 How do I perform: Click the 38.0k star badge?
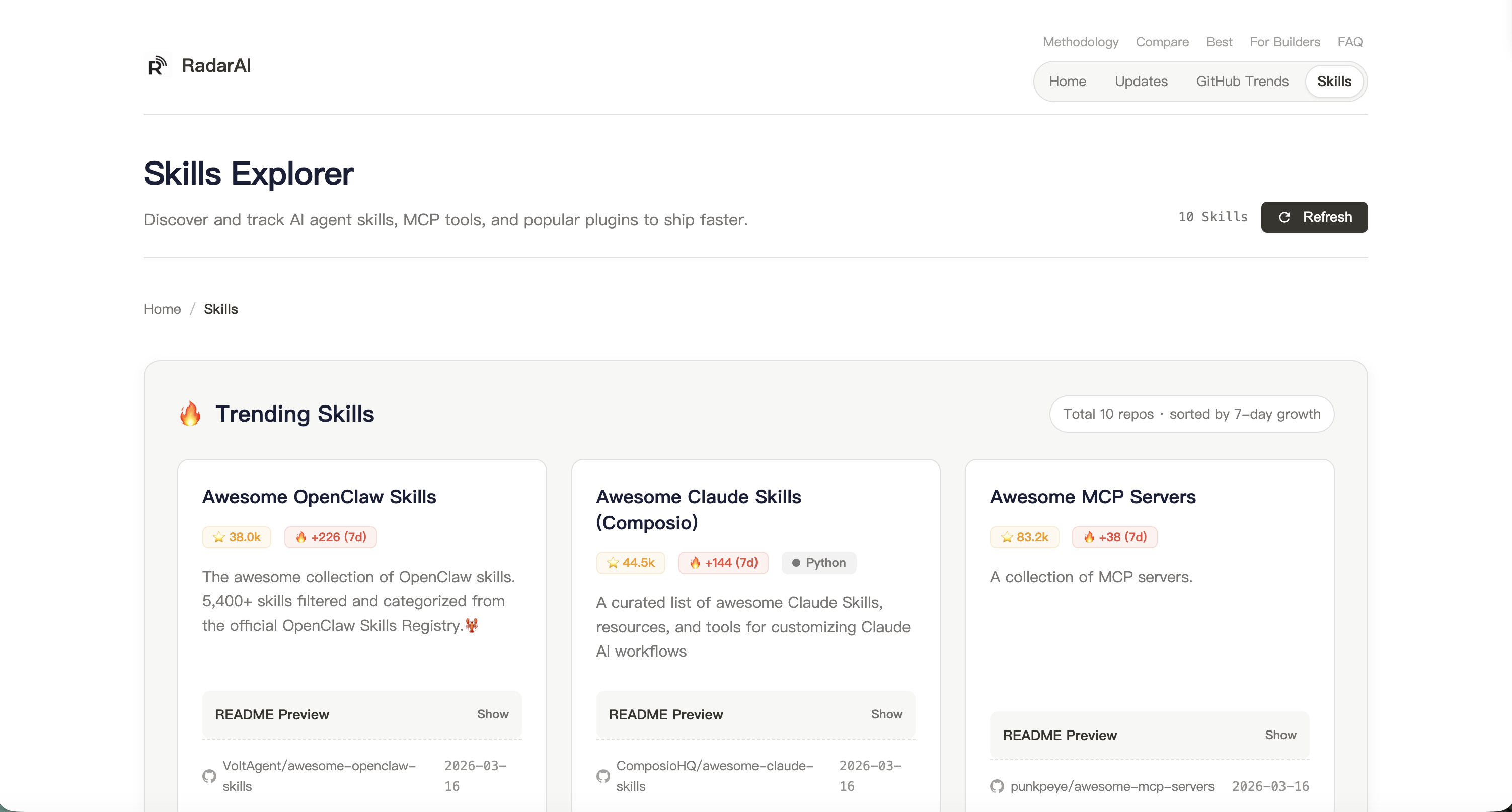(x=237, y=537)
